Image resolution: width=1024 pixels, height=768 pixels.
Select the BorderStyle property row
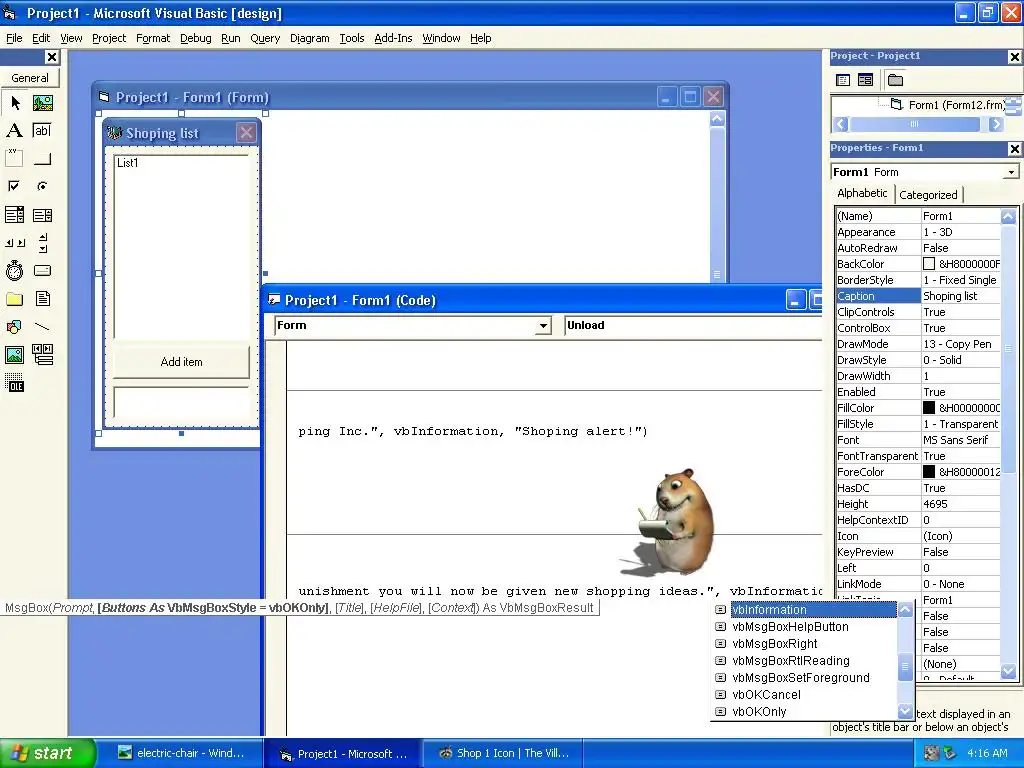(x=918, y=280)
